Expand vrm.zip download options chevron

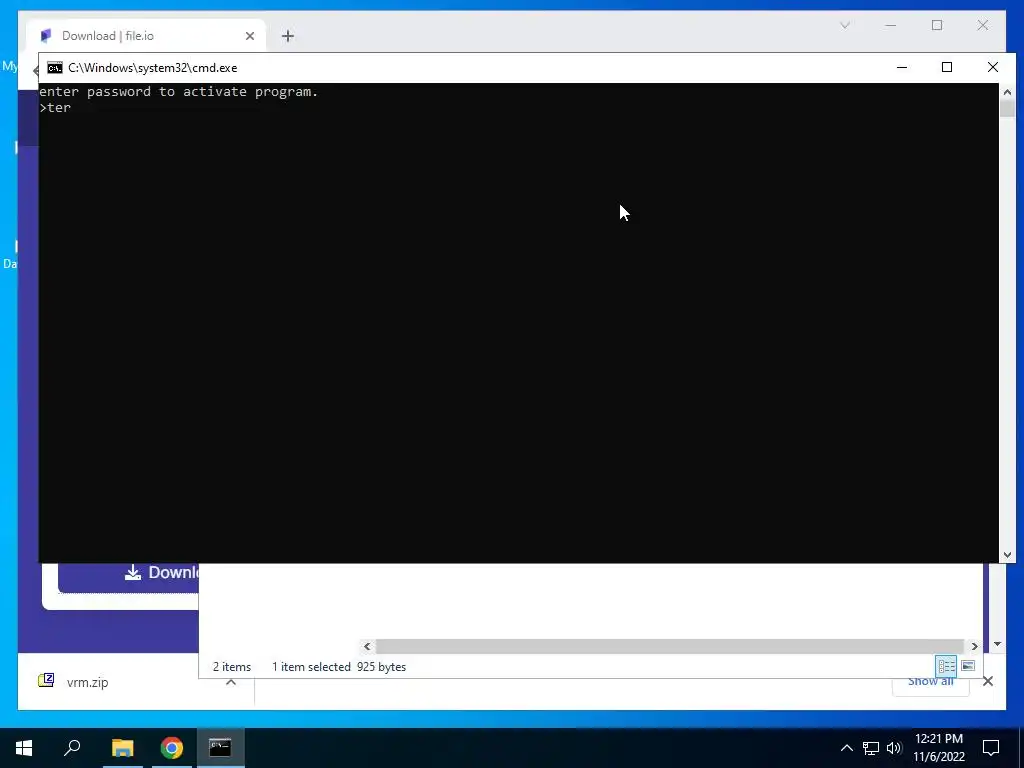pyautogui.click(x=231, y=682)
